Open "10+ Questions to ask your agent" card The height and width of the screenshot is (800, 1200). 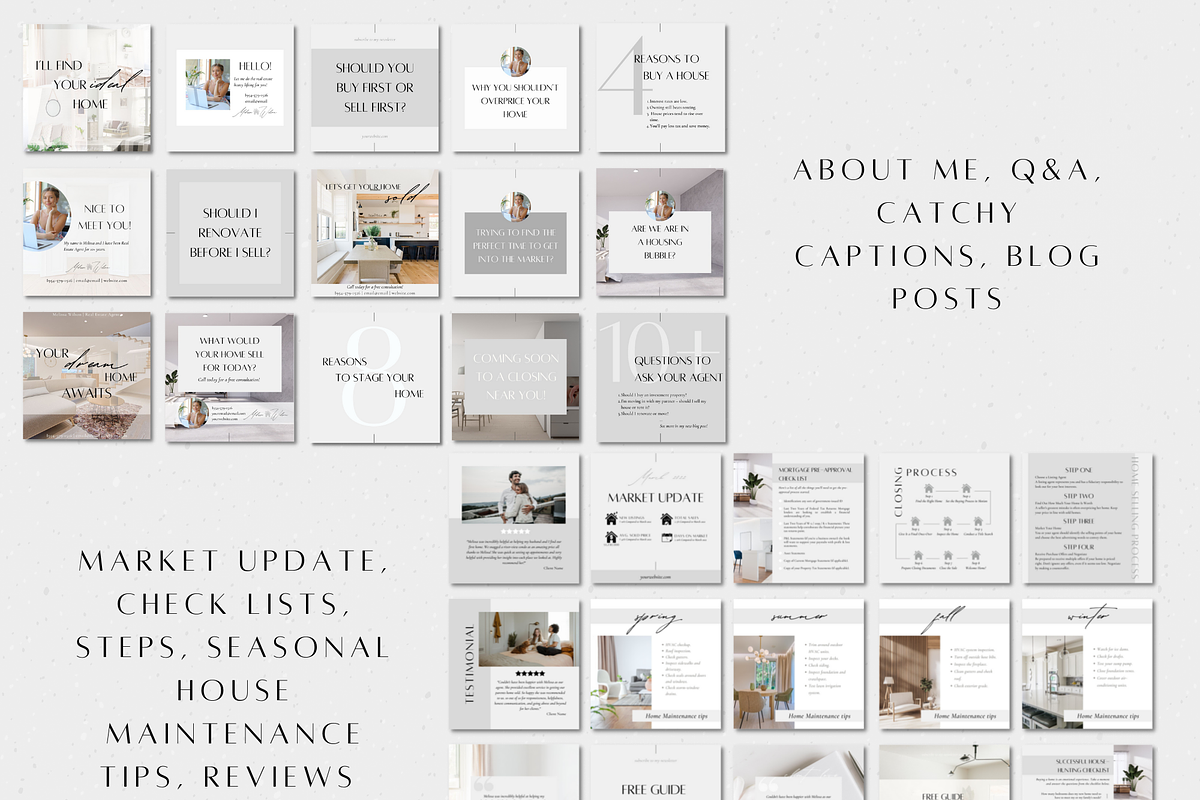coord(661,376)
